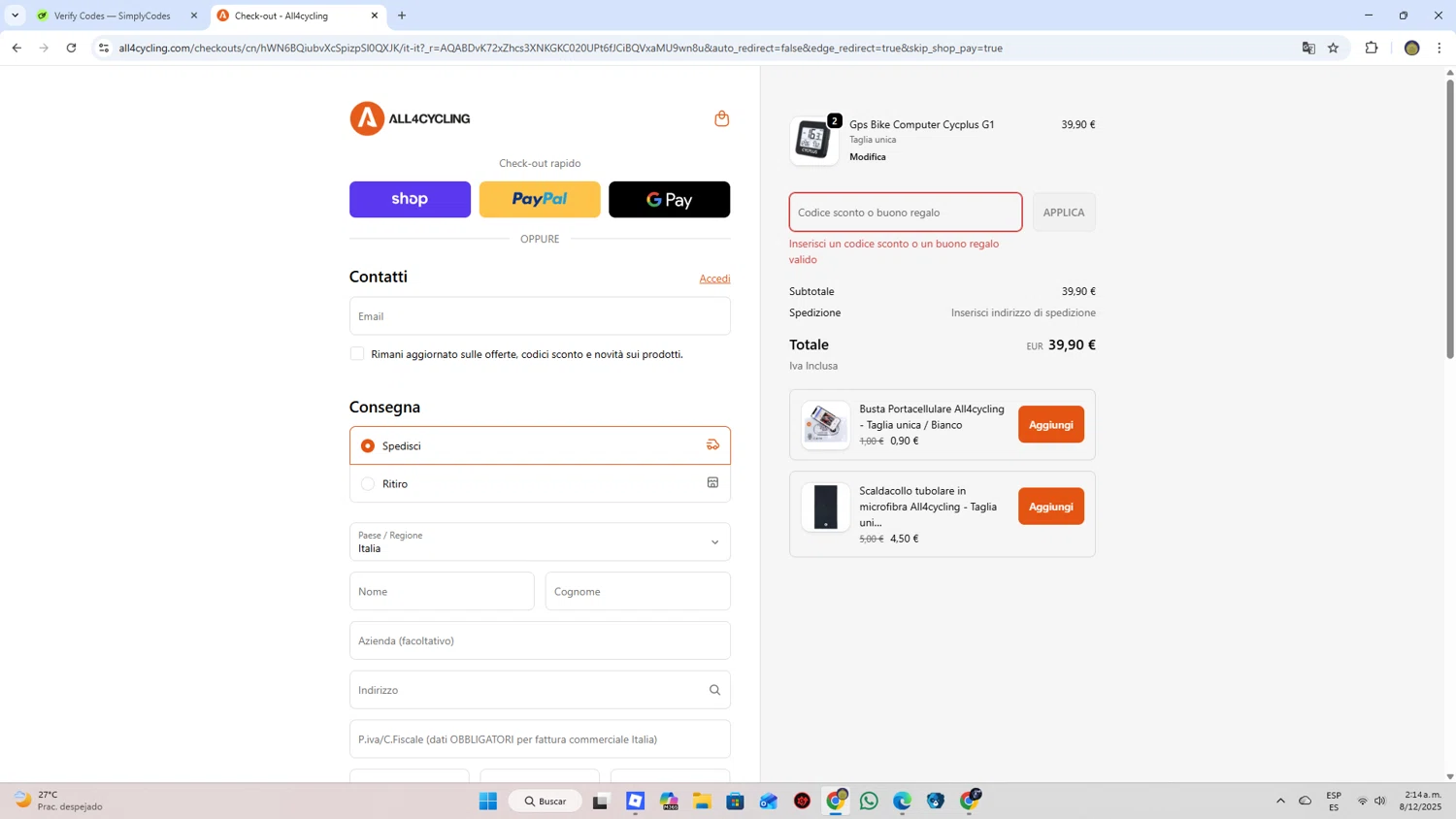
Task: Click the Scaldacollo tubolare product thumbnail
Action: [x=825, y=507]
